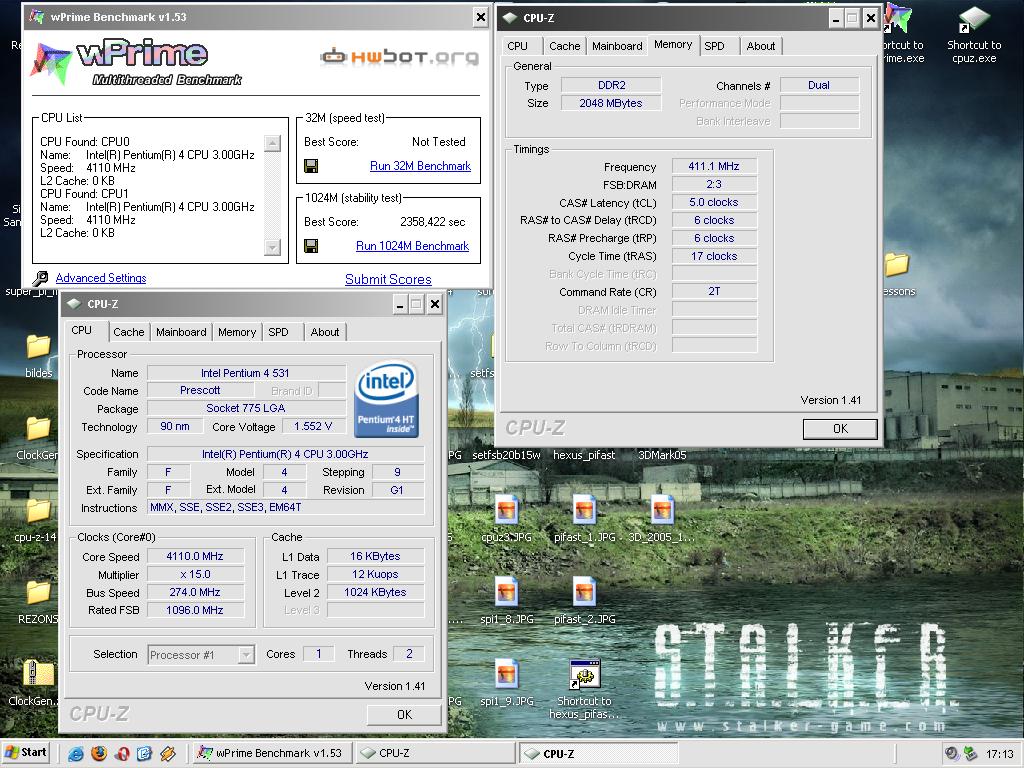Viewport: 1024px width, 768px height.
Task: Select the bildes folder on the desktop
Action: [x=38, y=347]
